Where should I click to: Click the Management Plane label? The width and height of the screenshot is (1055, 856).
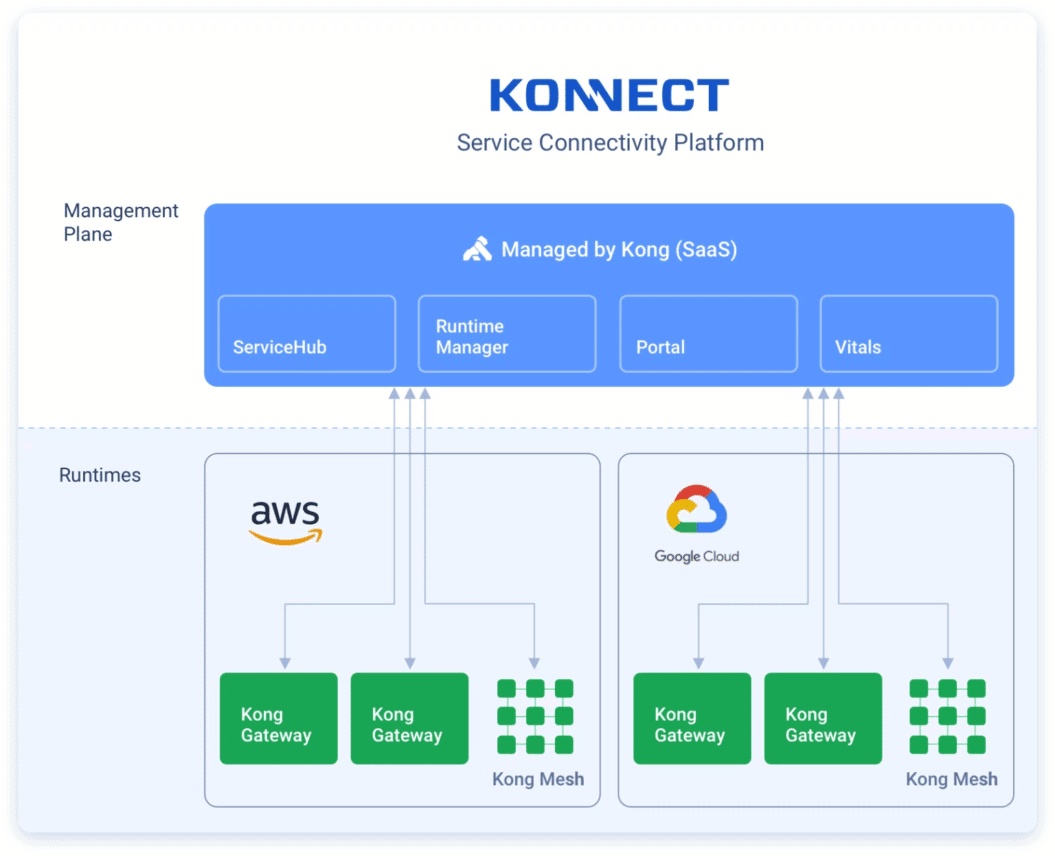click(121, 222)
